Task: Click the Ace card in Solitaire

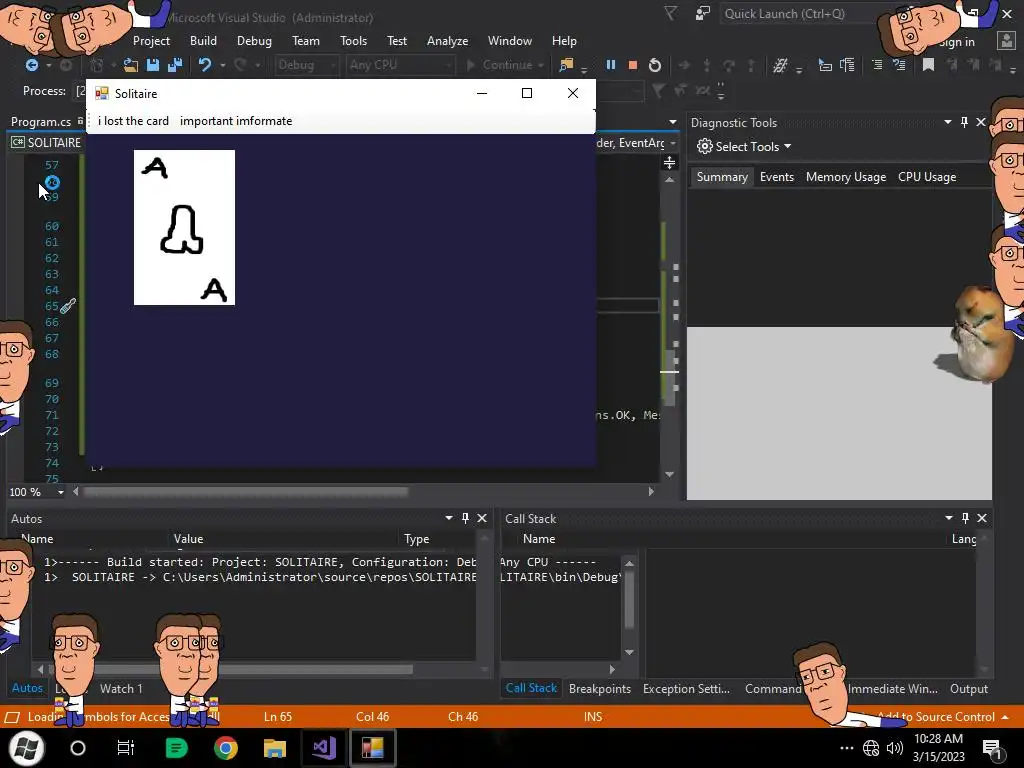Action: [184, 227]
